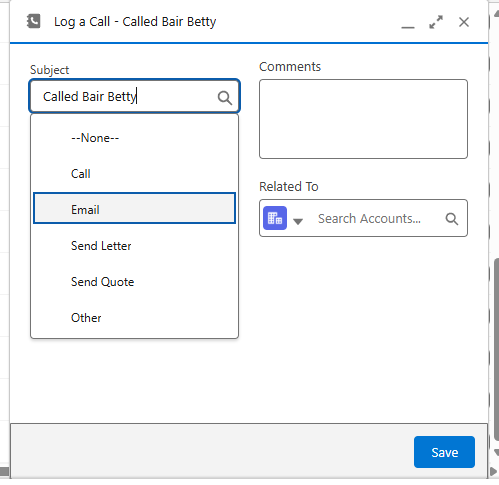Screen dimensions: 499x485
Task: Pick the Email subject option
Action: pyautogui.click(x=134, y=208)
